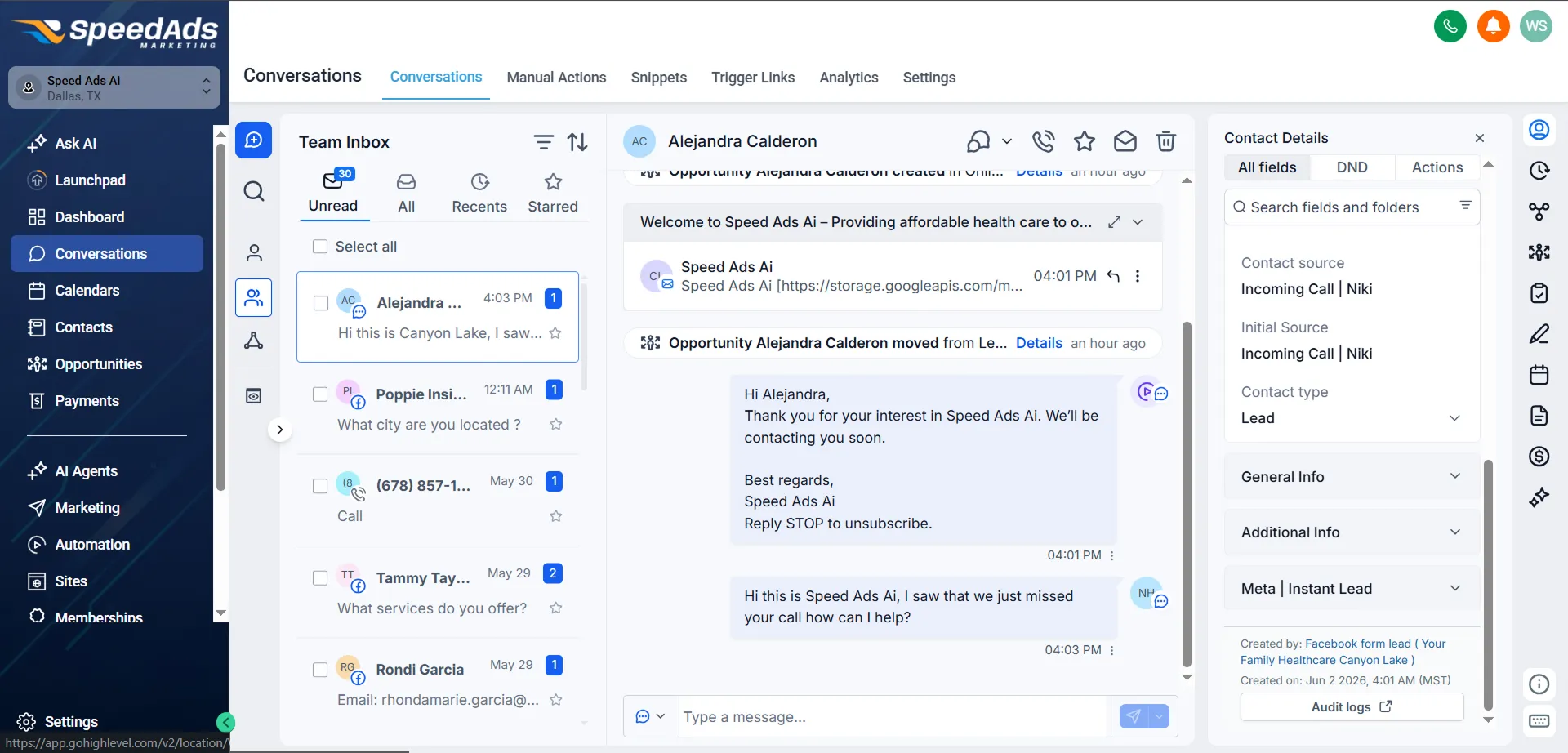Open Audit logs
Viewport: 1568px width, 753px height.
(1352, 707)
